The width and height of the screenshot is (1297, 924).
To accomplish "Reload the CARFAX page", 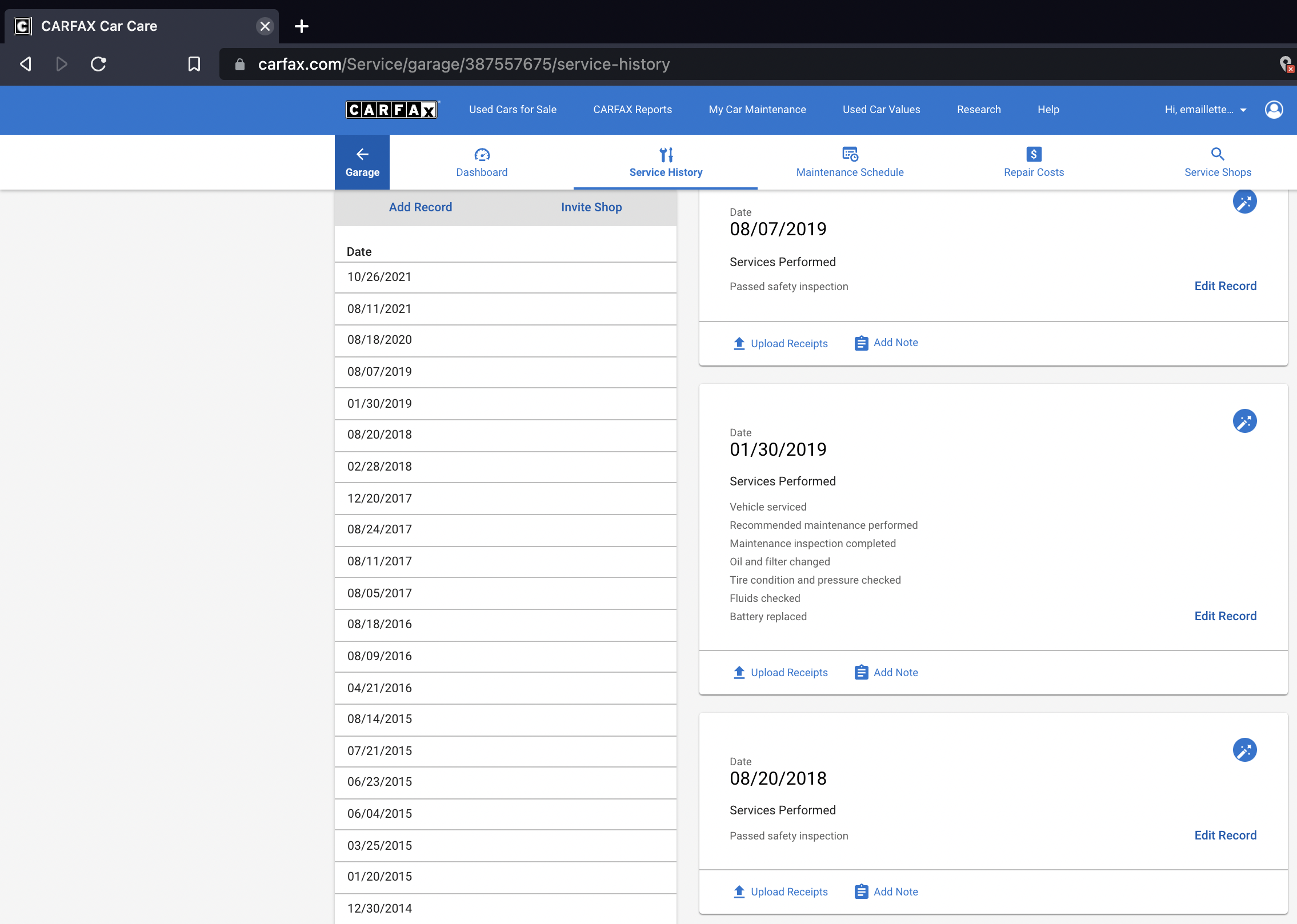I will coord(98,64).
